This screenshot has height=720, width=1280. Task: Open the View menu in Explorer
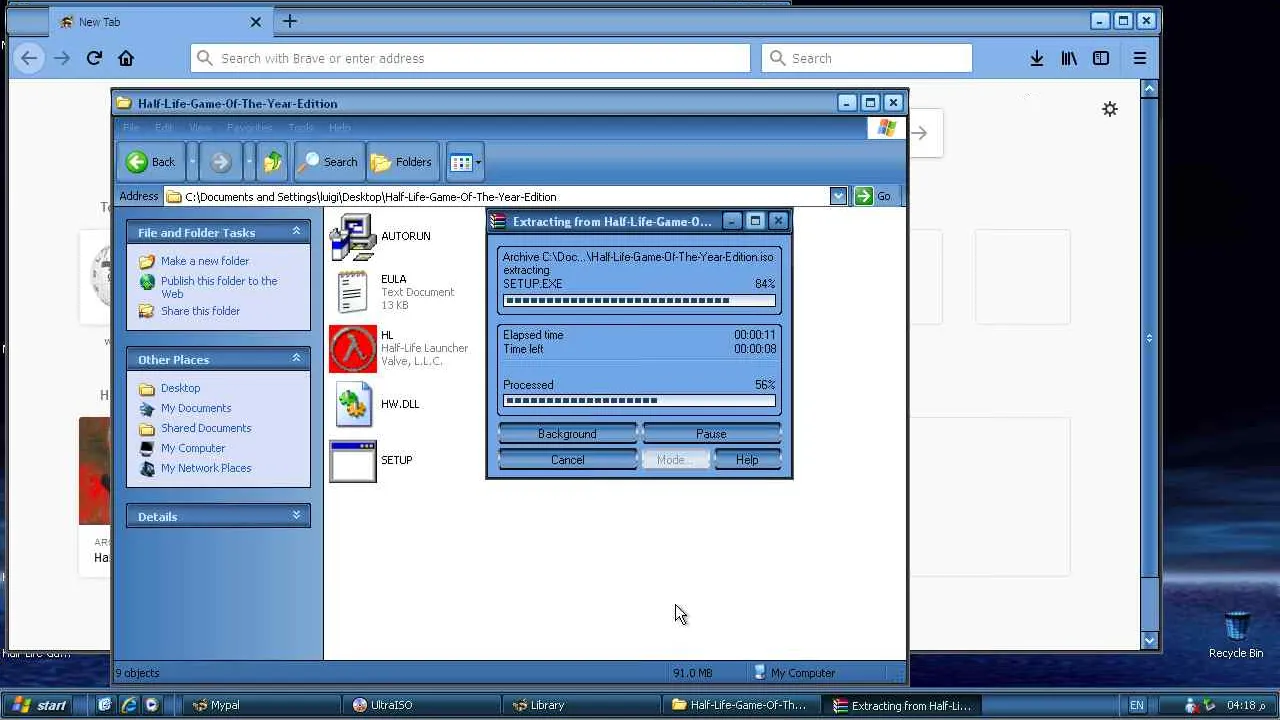[200, 128]
